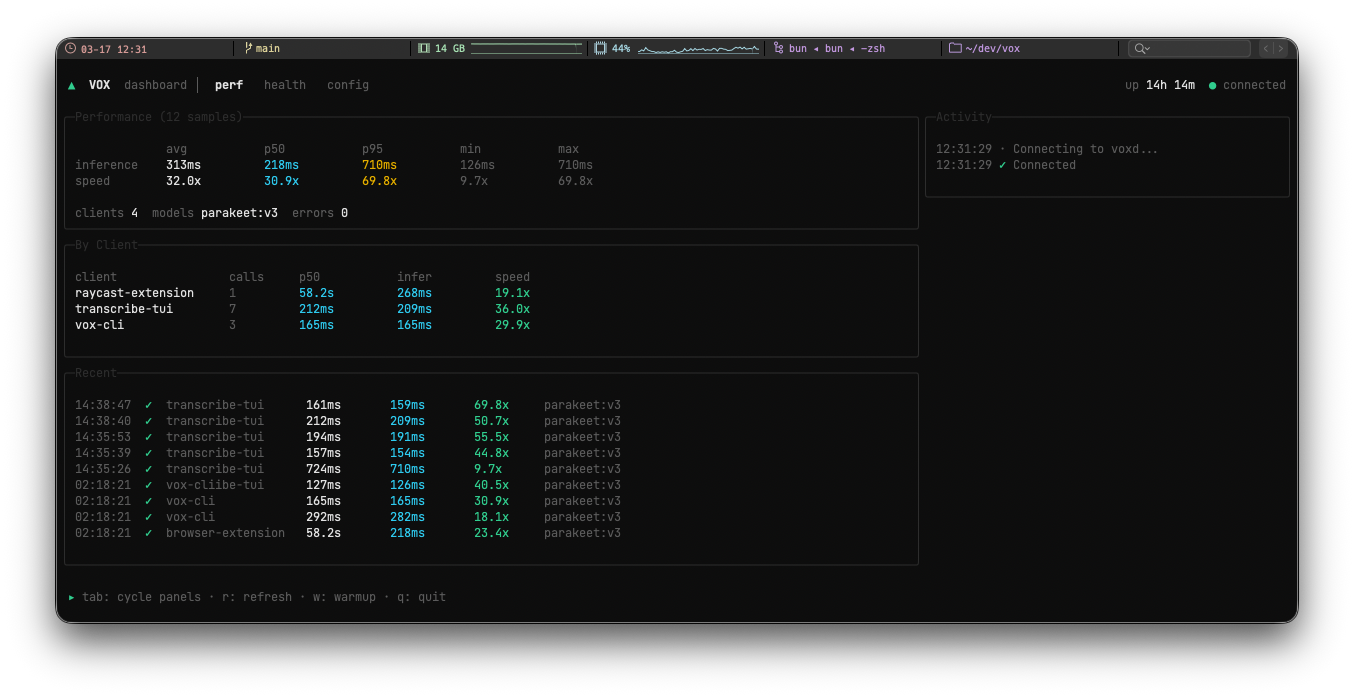Click the green connected status dot
Image resolution: width=1354 pixels, height=697 pixels.
pos(1212,86)
